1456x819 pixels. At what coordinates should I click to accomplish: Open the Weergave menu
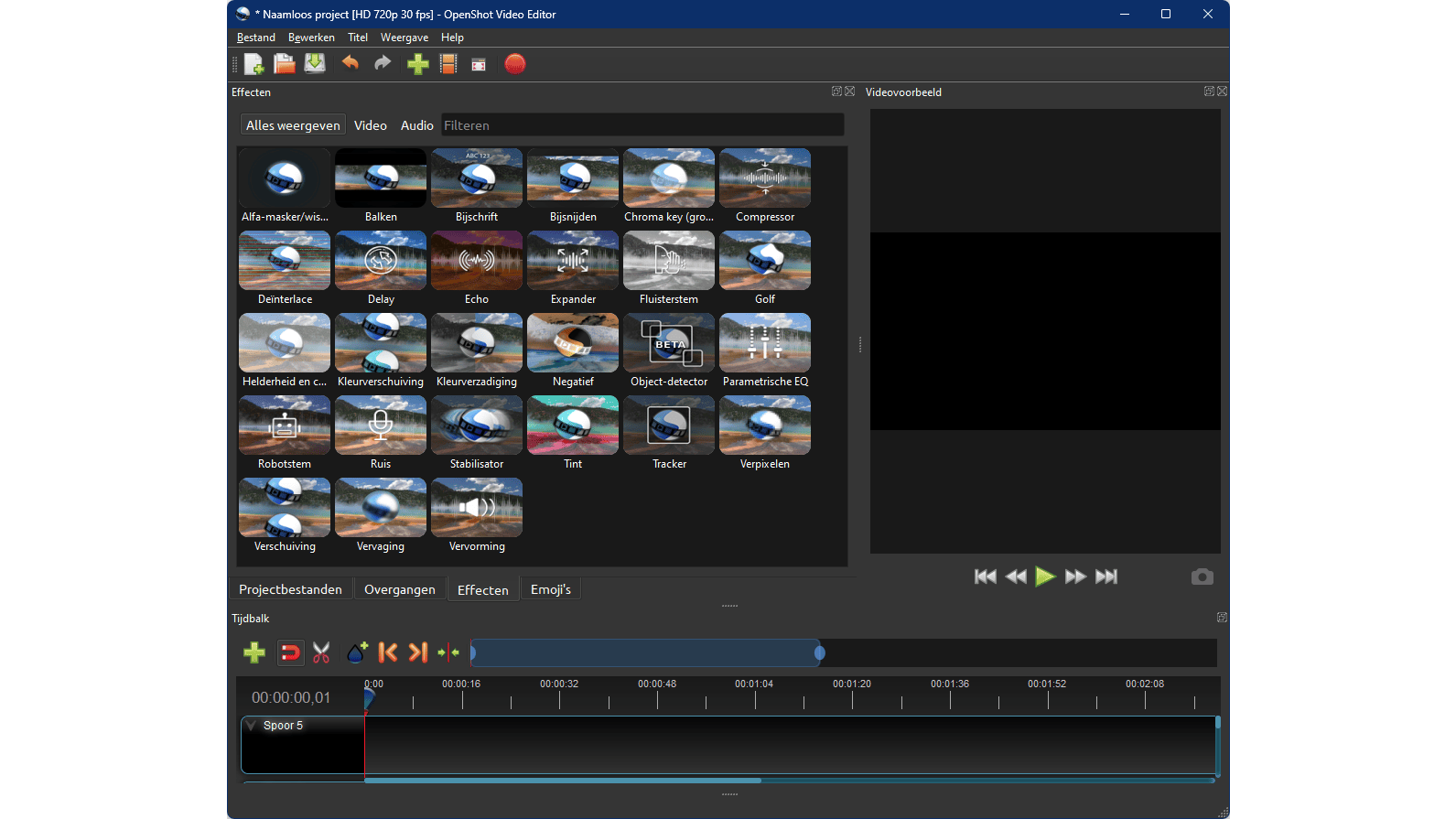pyautogui.click(x=404, y=38)
